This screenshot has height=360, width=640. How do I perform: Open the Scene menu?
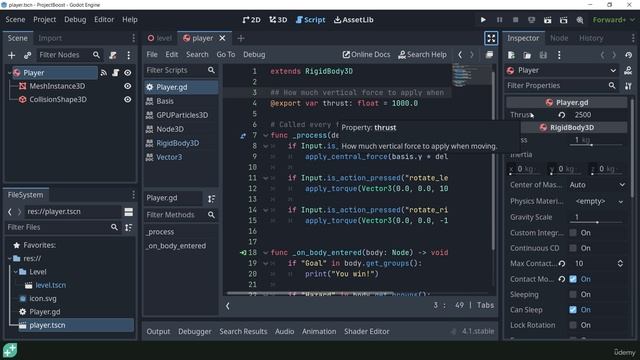15,20
